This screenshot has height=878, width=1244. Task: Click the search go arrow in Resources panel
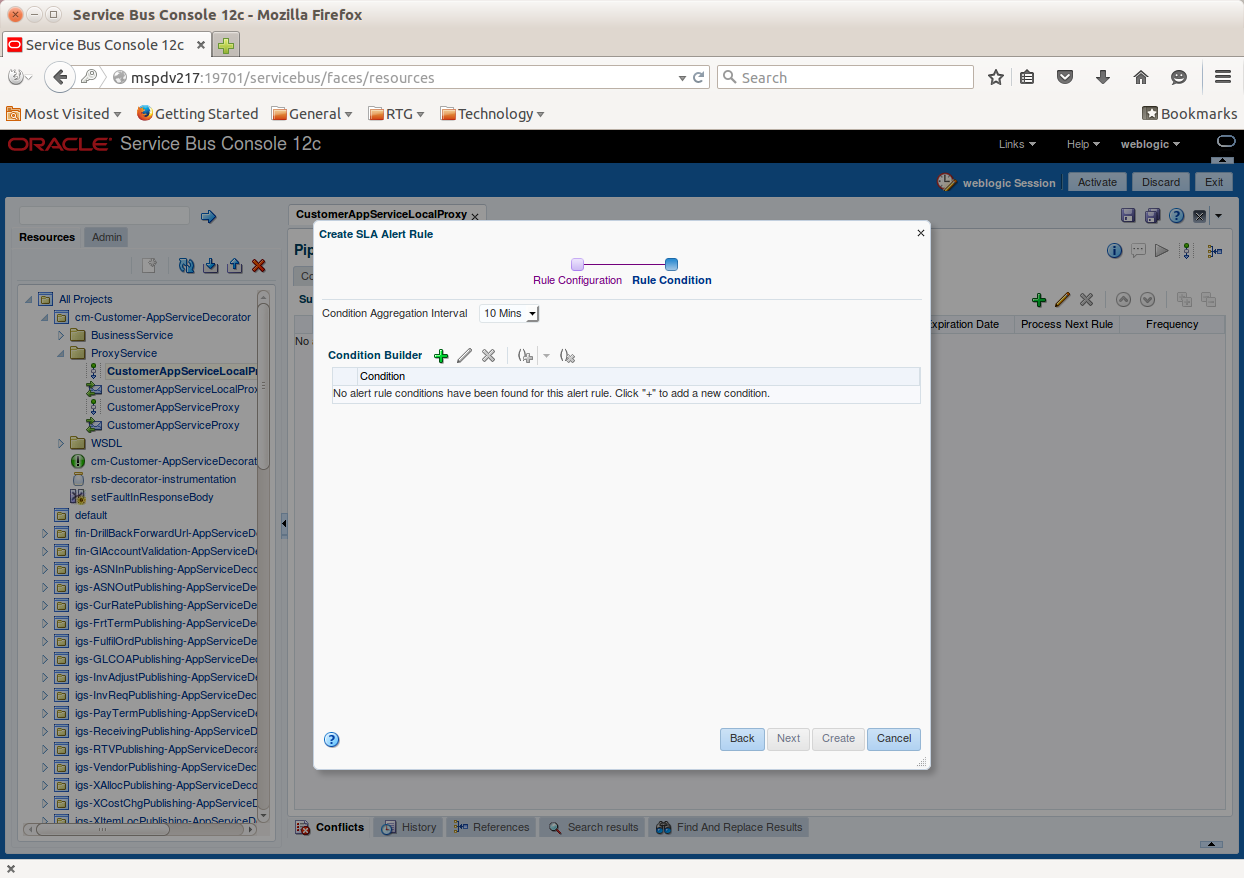209,216
